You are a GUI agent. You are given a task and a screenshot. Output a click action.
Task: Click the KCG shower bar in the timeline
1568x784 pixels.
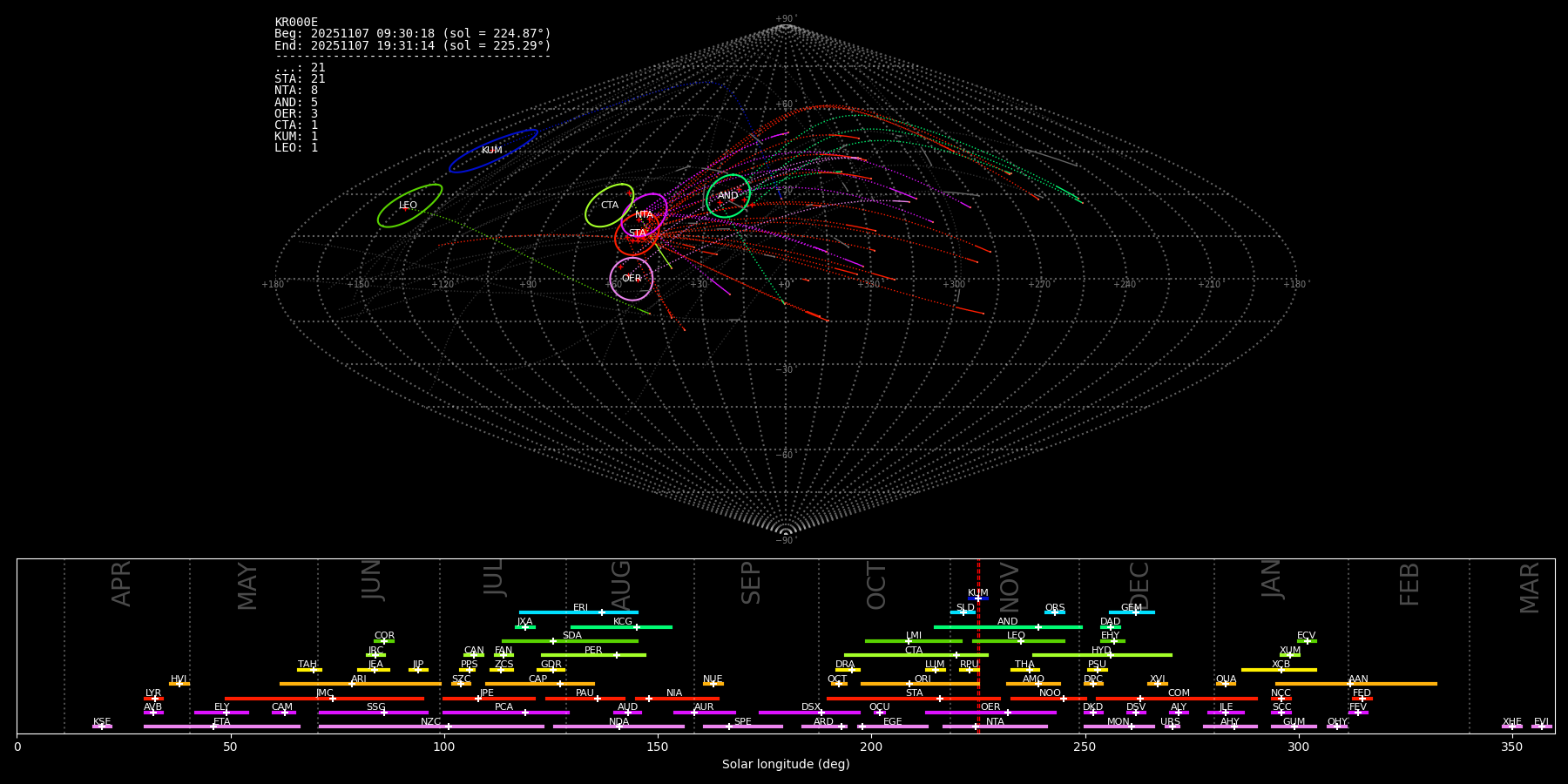tap(621, 626)
